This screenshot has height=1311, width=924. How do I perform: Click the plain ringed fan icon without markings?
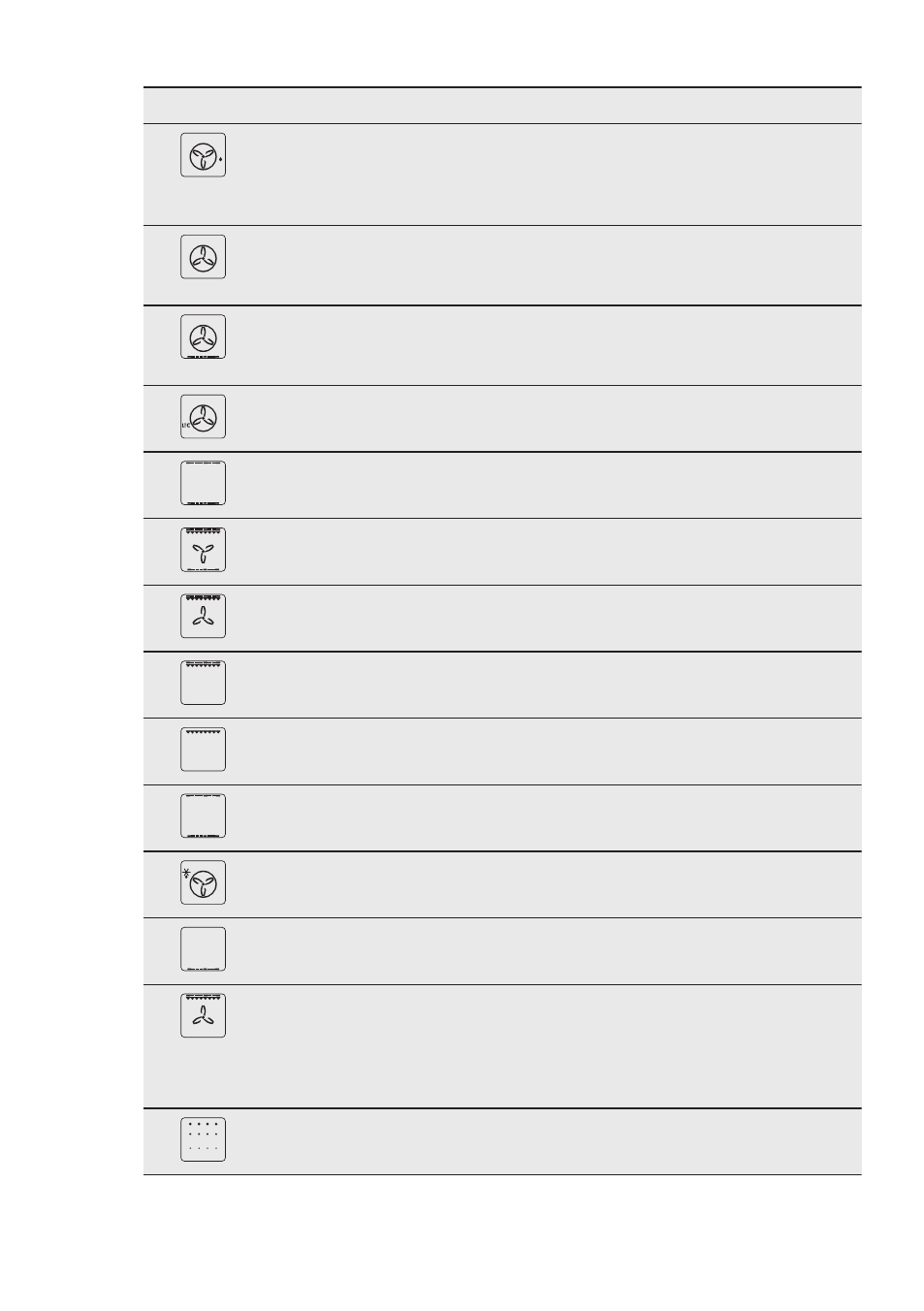(203, 257)
